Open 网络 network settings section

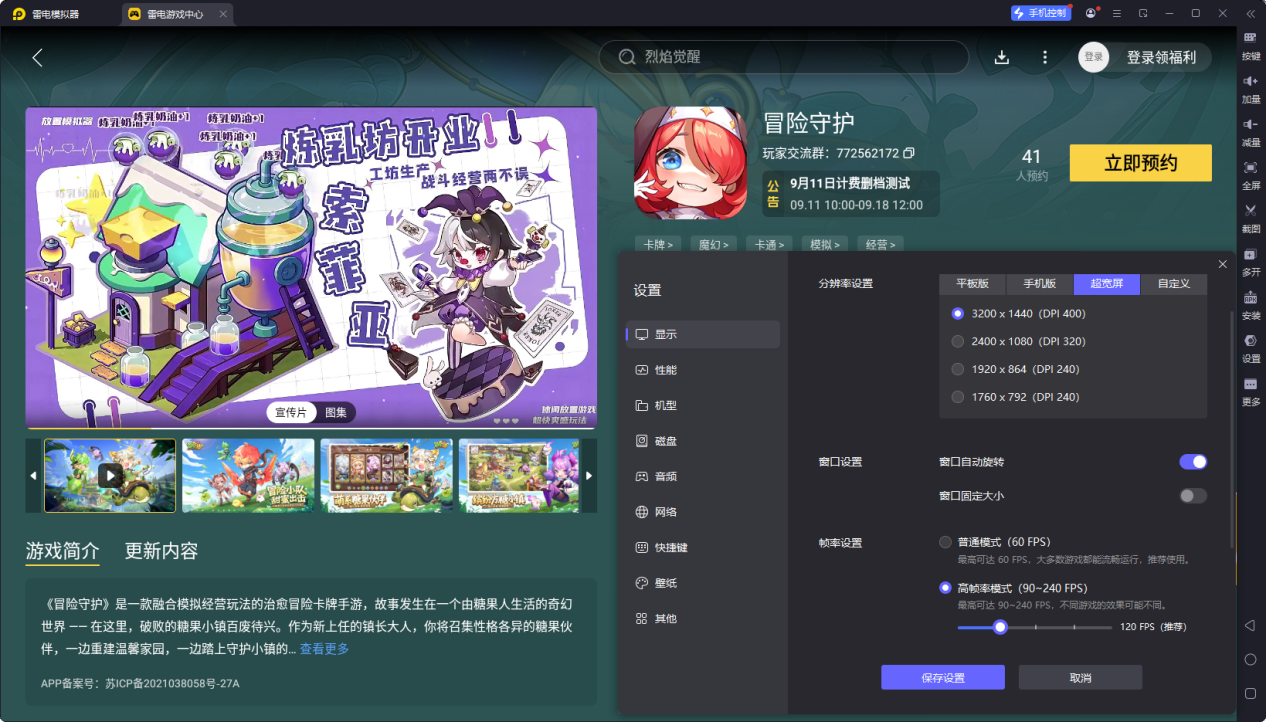click(x=703, y=512)
